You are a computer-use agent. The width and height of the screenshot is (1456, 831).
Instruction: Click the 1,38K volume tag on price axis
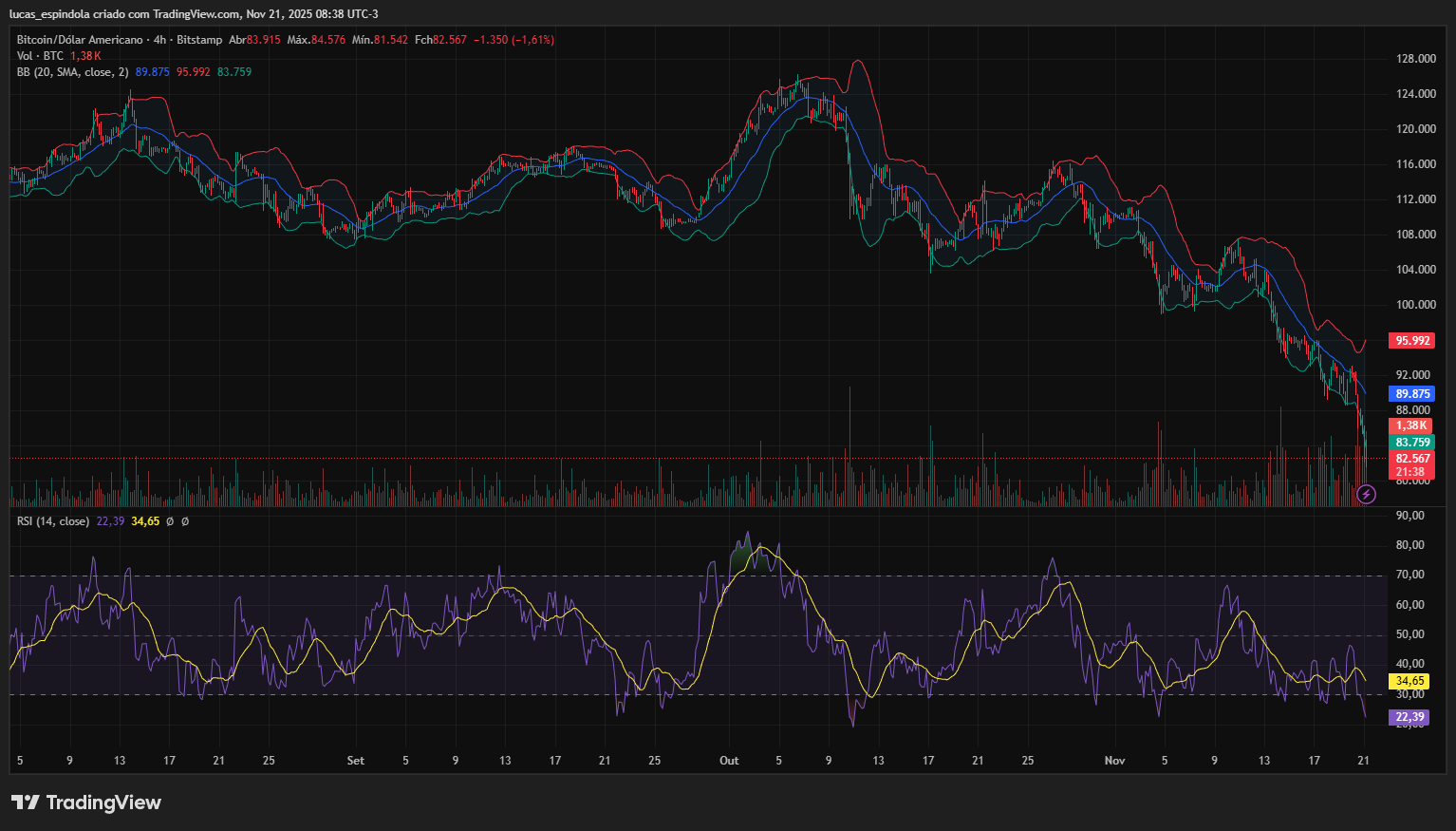coord(1410,425)
